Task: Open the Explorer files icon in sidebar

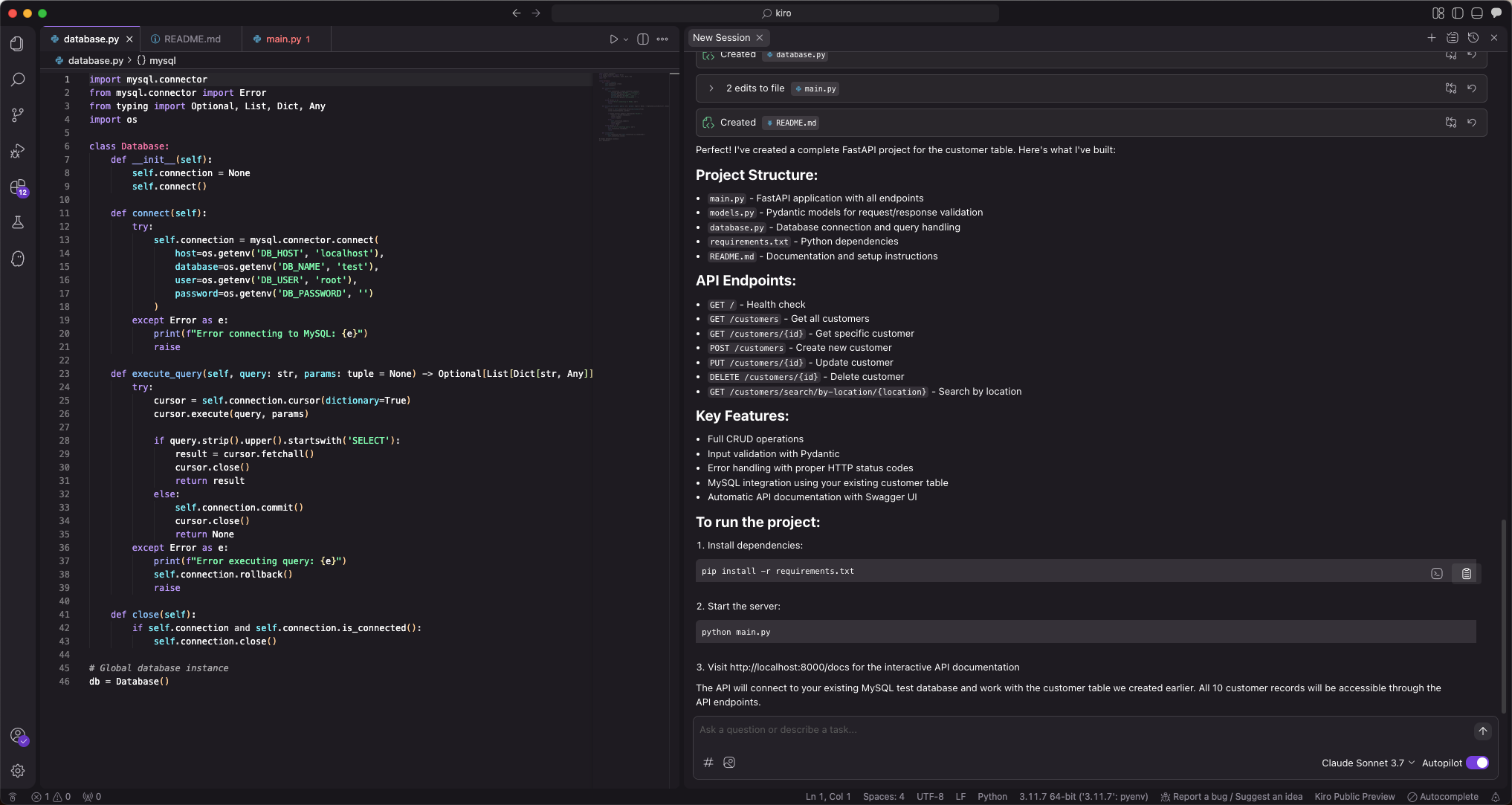Action: pyautogui.click(x=17, y=44)
